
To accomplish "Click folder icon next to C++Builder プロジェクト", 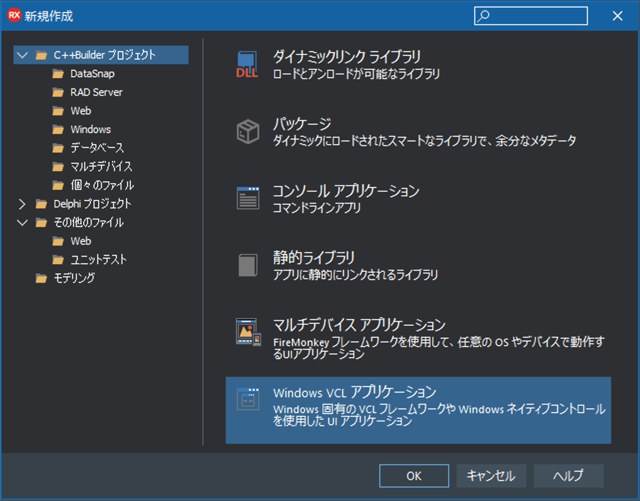I will (41, 55).
